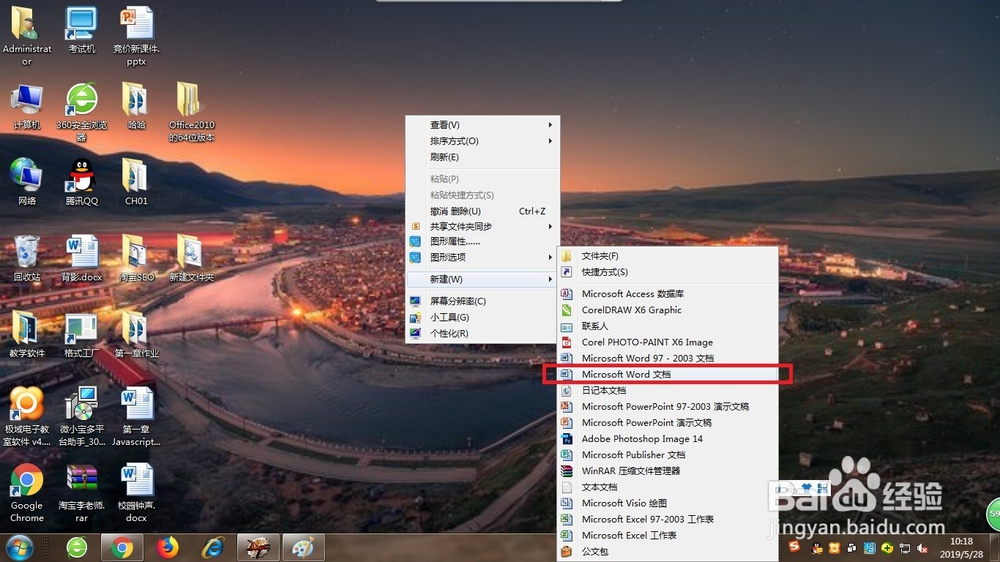The width and height of the screenshot is (1000, 562).
Task: Open 360 browser from taskbar
Action: pos(77,547)
